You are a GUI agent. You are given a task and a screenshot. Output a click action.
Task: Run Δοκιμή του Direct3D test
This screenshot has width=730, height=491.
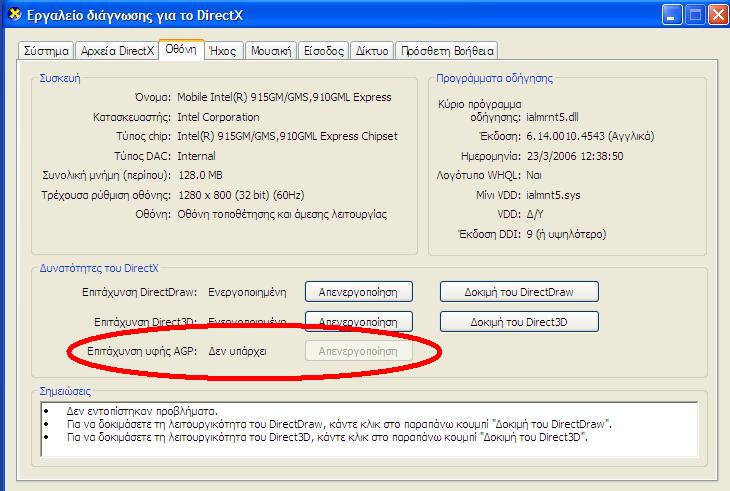(x=519, y=322)
